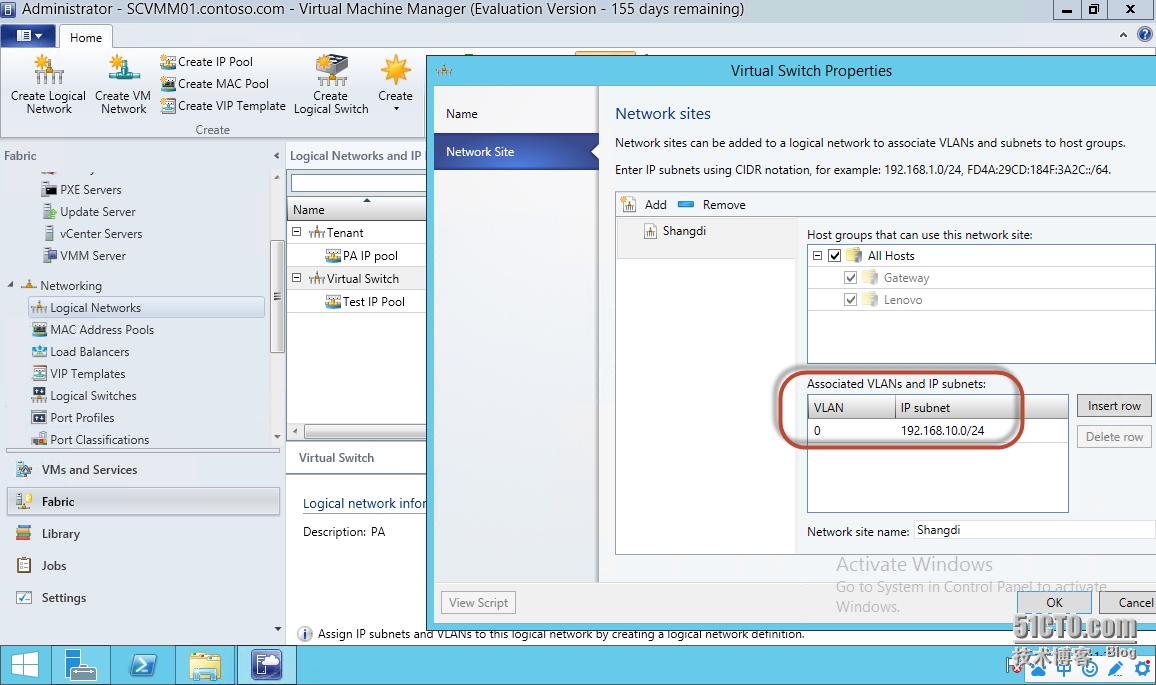Open PowerShell from taskbar
1156x685 pixels.
point(142,665)
